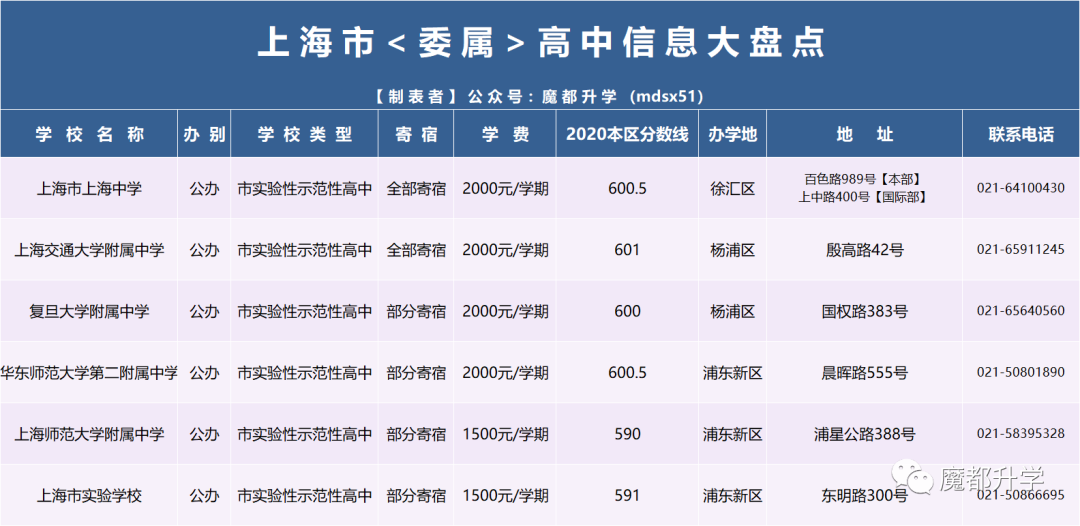Viewport: 1080px width, 526px height.
Task: Select the school name 复旦大学附属中学
Action: [x=90, y=311]
